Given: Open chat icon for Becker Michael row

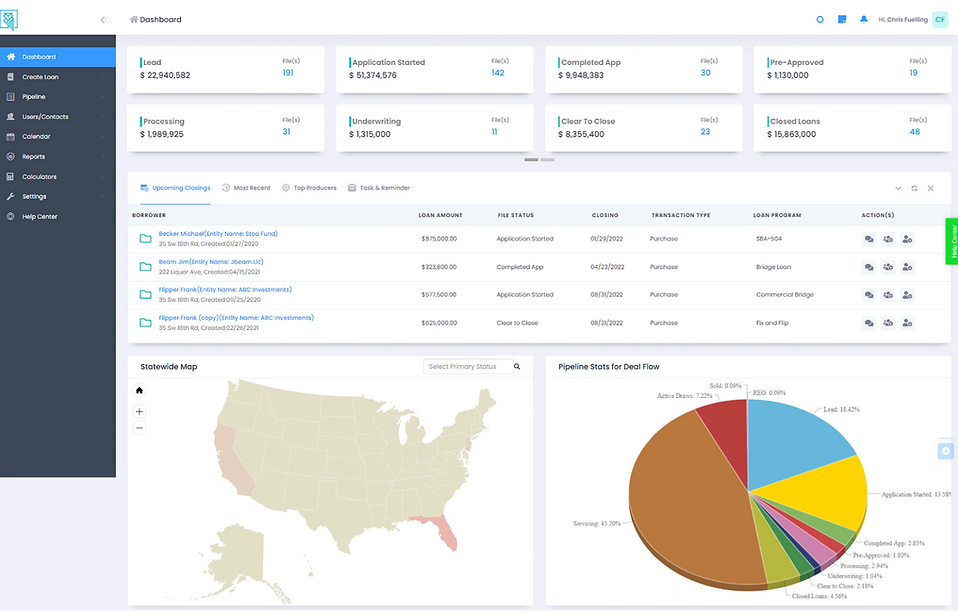Looking at the screenshot, I should (x=869, y=239).
